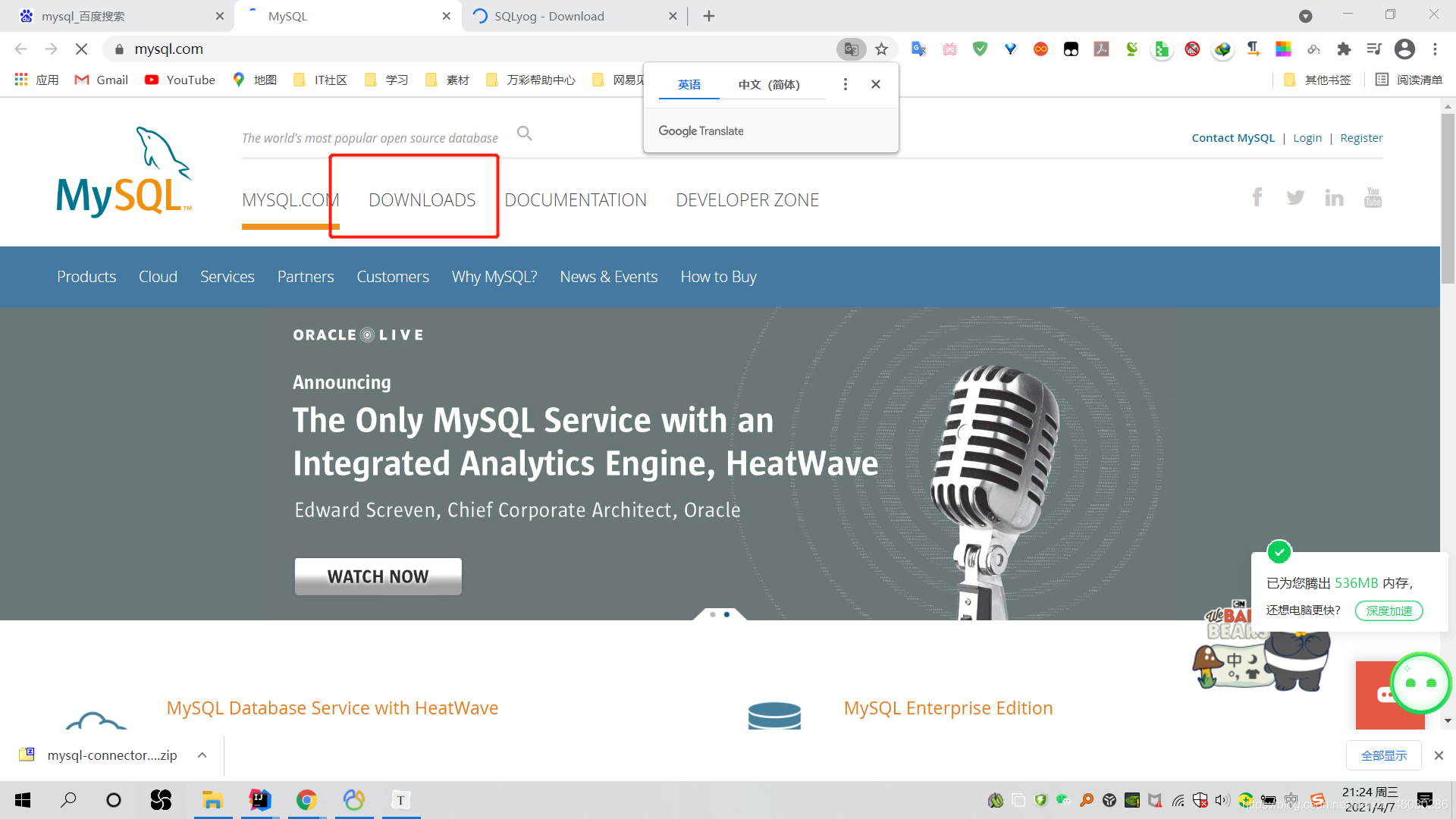1456x819 pixels.
Task: Open the mysql-connector....zip downloaded file
Action: (99, 755)
